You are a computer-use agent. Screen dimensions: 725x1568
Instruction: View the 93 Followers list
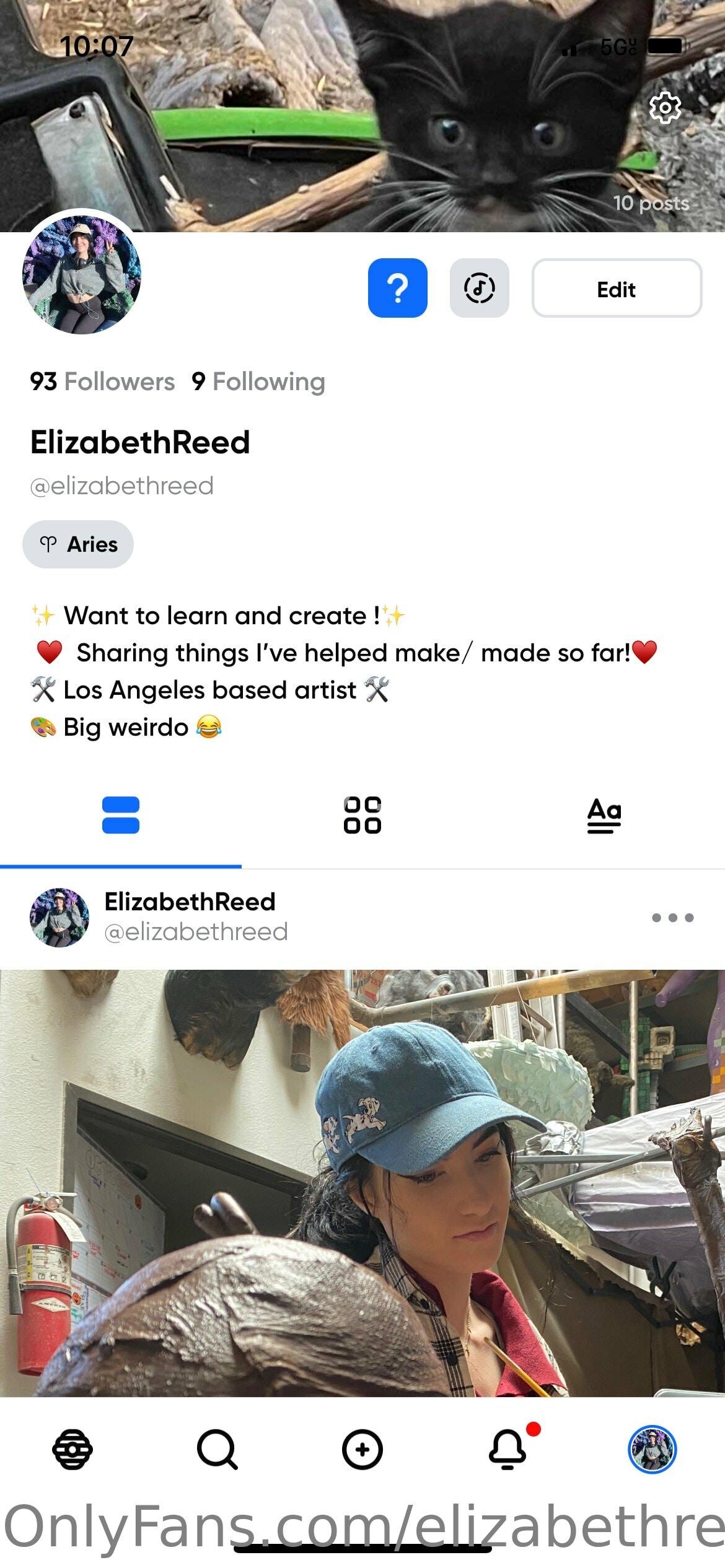[x=102, y=381]
